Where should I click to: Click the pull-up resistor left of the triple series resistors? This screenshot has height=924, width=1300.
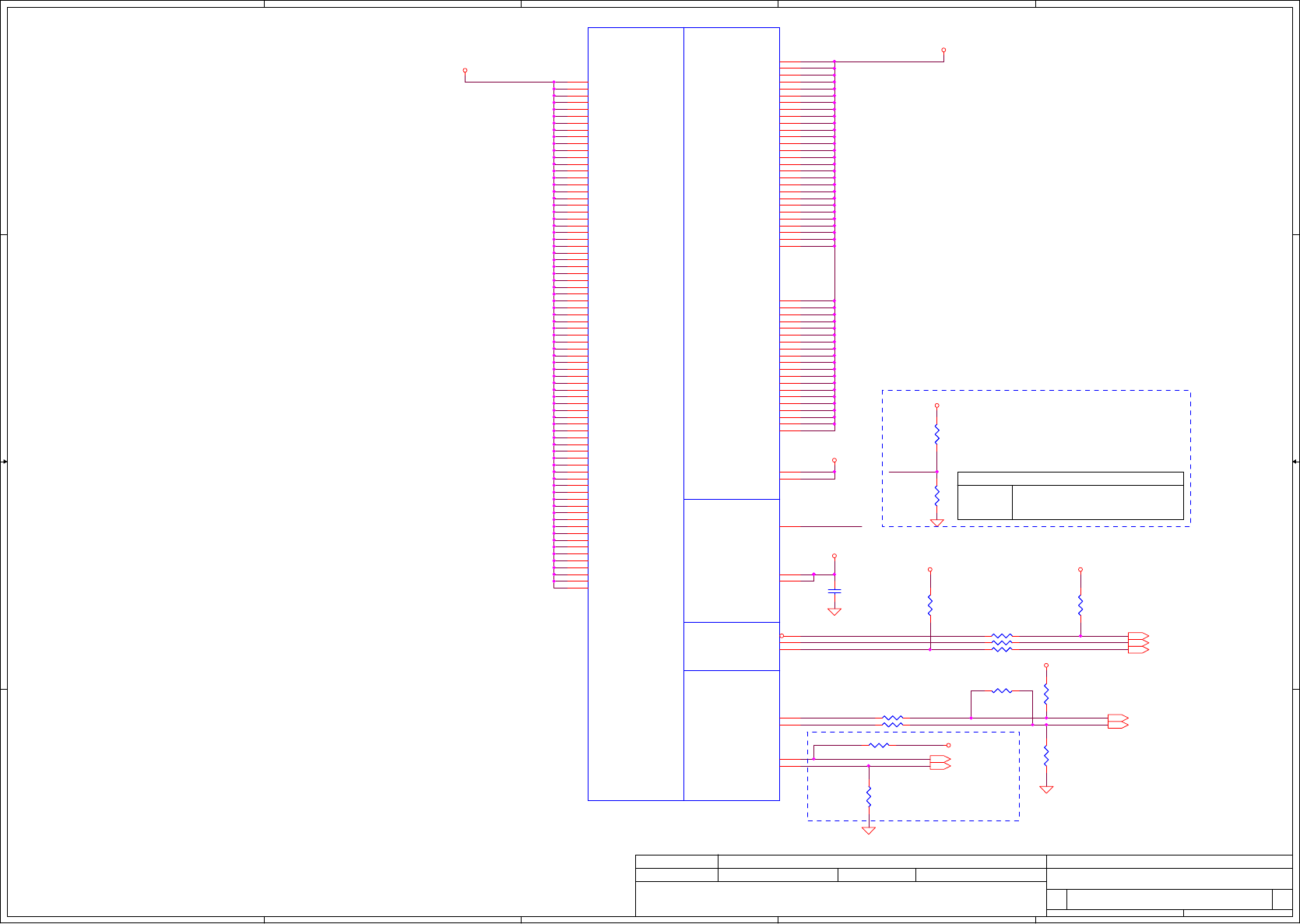click(930, 605)
